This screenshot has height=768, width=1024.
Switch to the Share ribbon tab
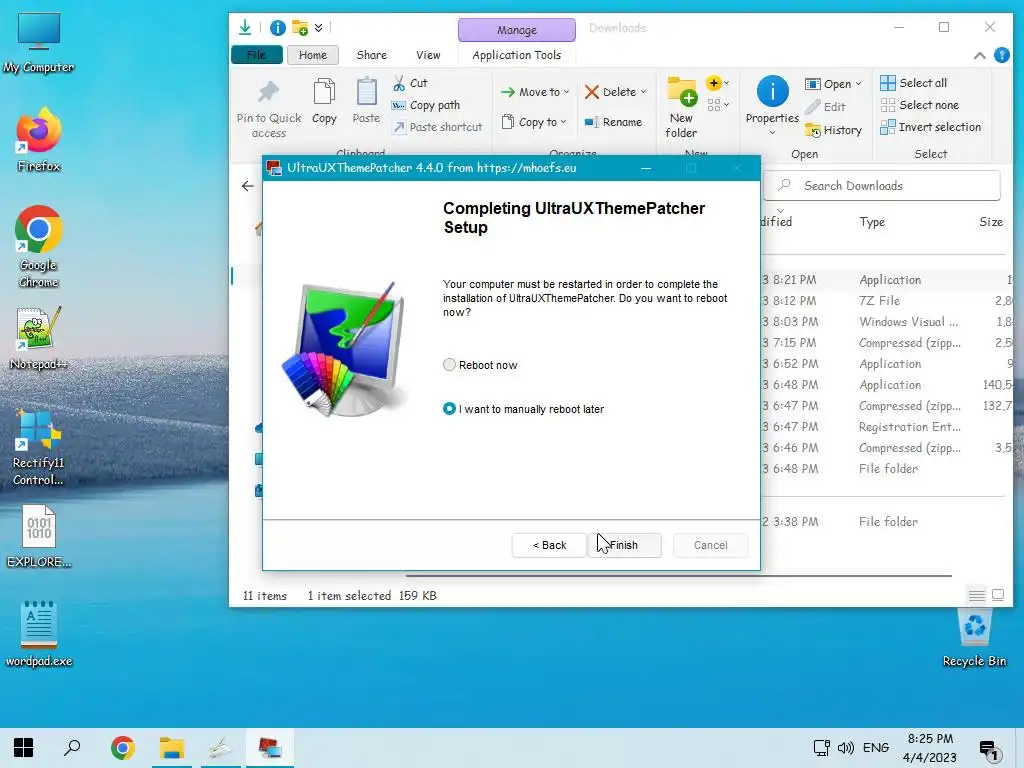click(372, 55)
